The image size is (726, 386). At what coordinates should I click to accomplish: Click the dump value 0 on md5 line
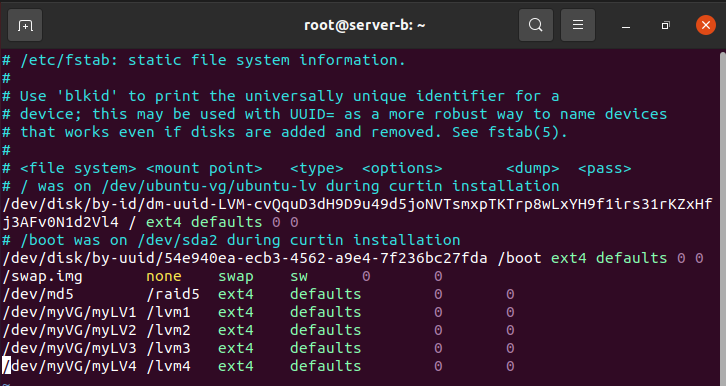438,294
